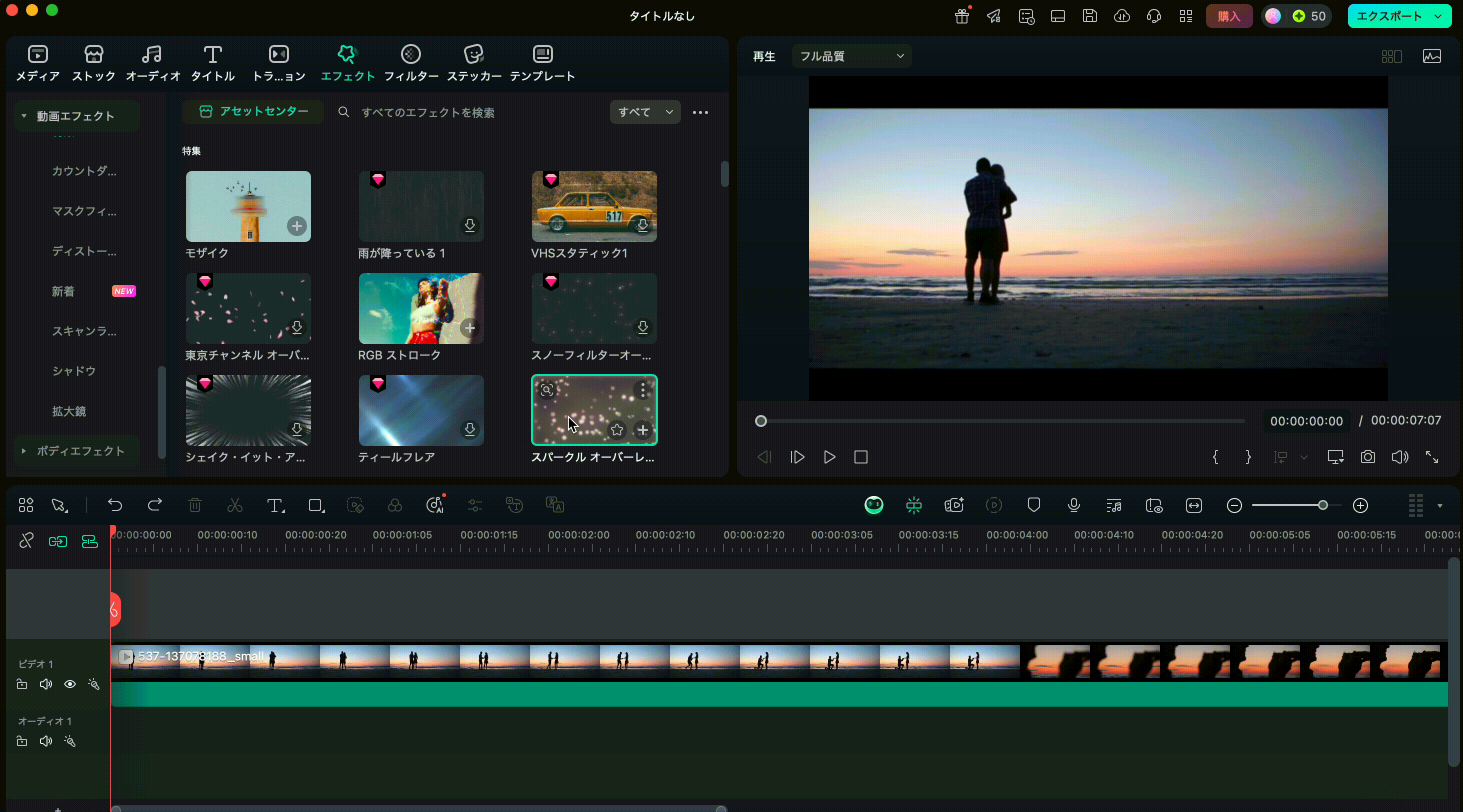Open the voiceover microphone recorder
1463x812 pixels.
[1073, 505]
